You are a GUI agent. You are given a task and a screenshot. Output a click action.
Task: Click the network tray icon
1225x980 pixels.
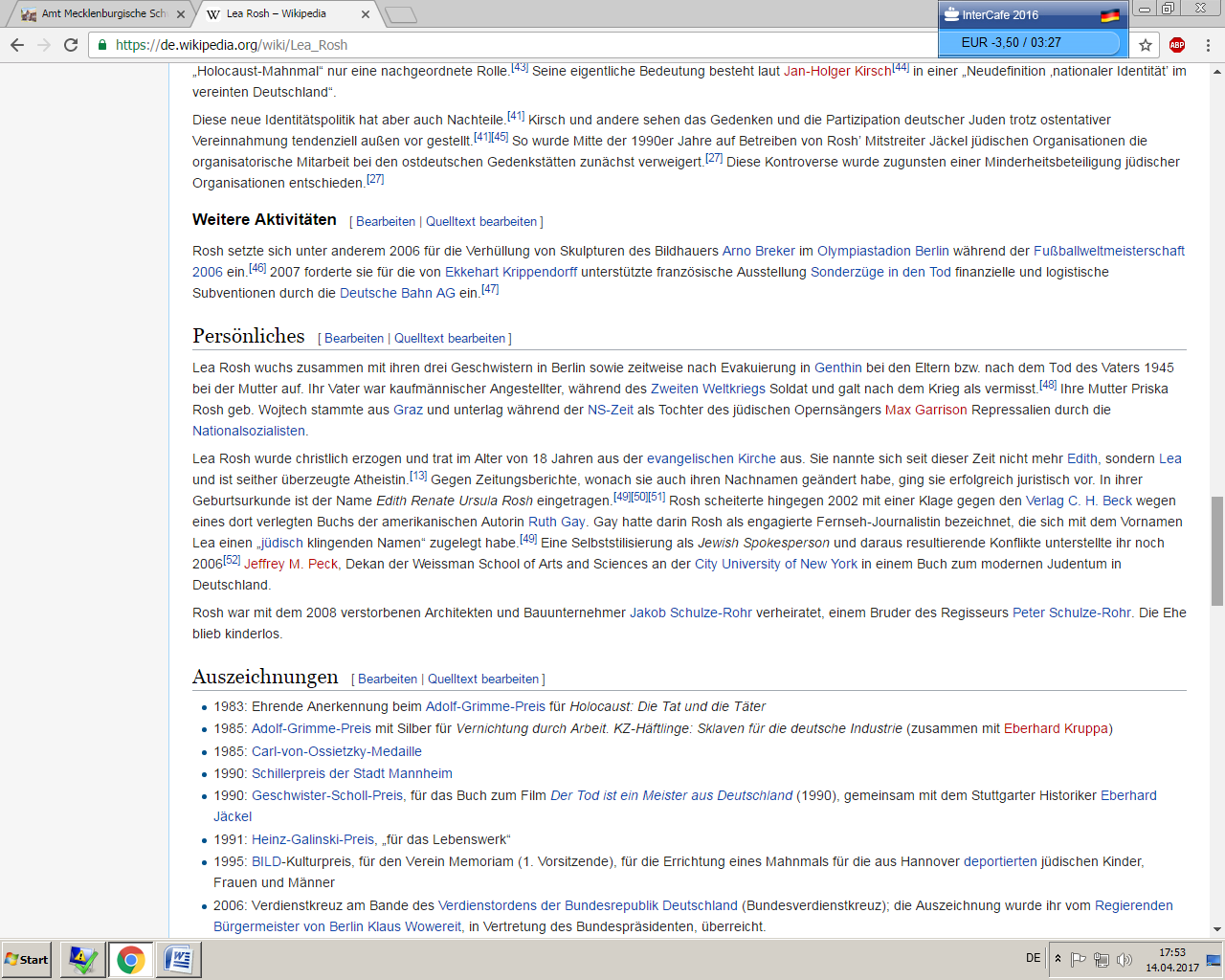tap(1102, 959)
